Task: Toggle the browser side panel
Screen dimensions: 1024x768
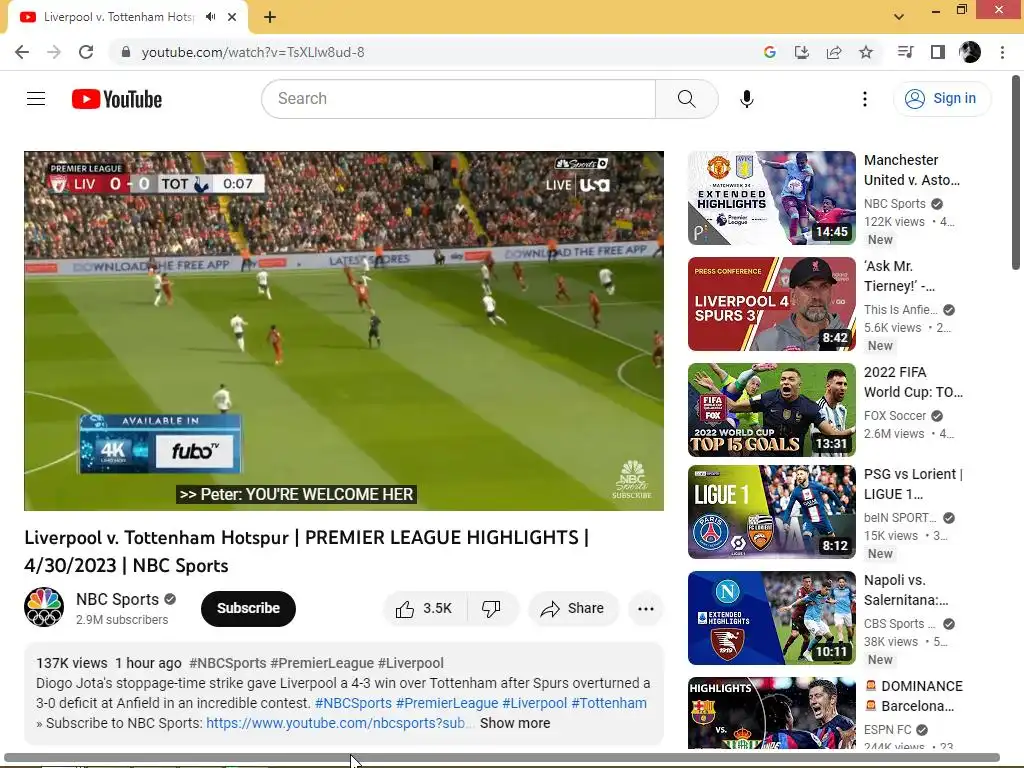Action: (x=938, y=52)
